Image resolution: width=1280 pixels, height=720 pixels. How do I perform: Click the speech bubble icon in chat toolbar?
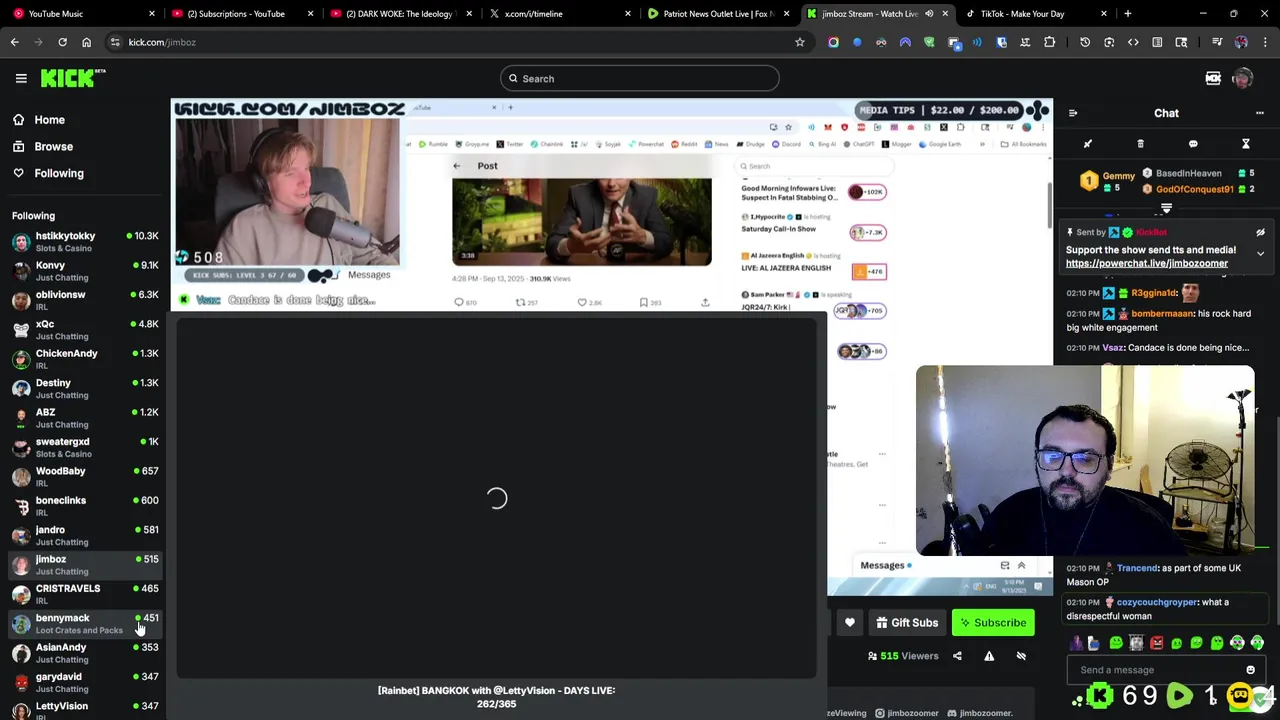pos(1193,144)
